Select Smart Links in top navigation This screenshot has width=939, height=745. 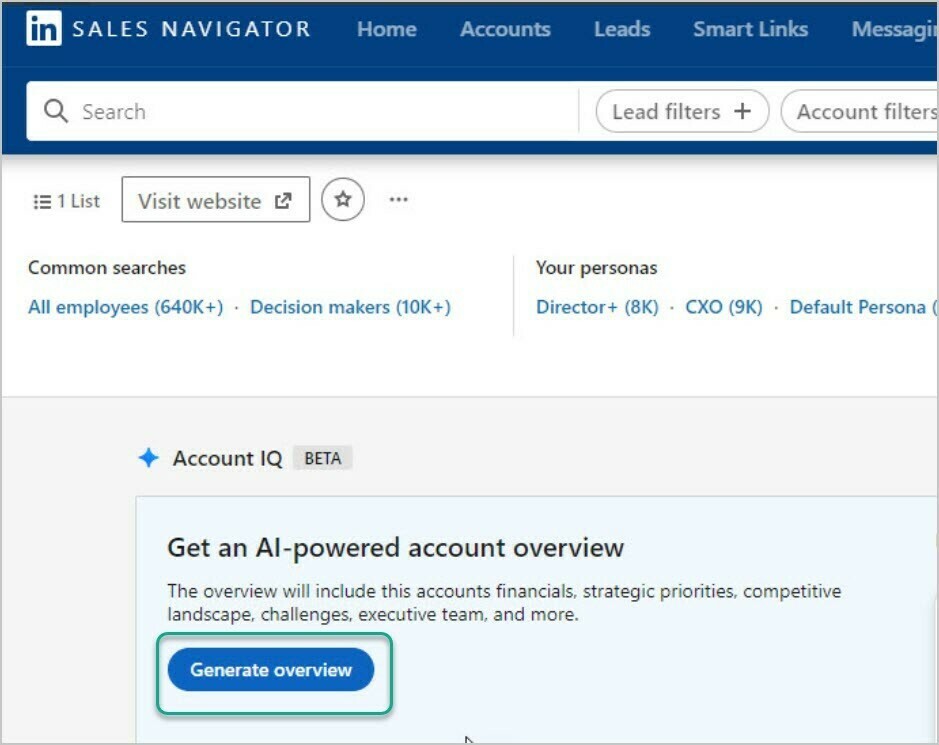coord(750,29)
